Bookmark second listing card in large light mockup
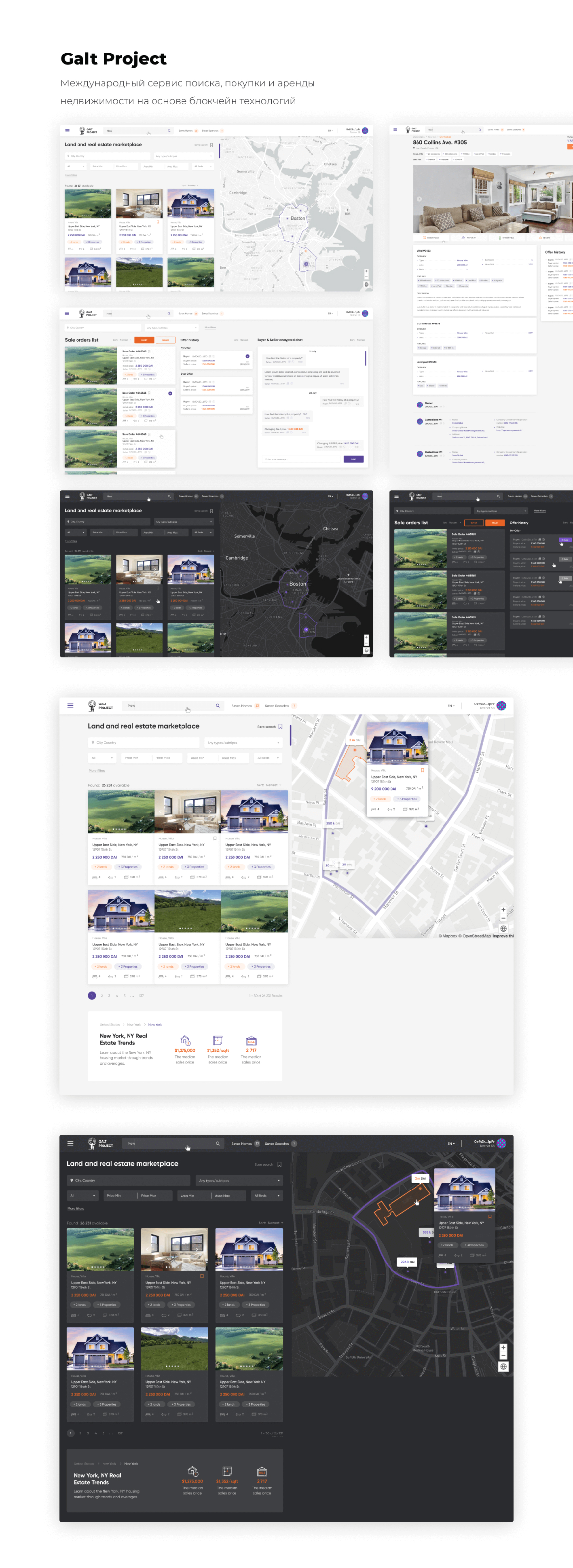The image size is (573, 1568). coord(215,839)
